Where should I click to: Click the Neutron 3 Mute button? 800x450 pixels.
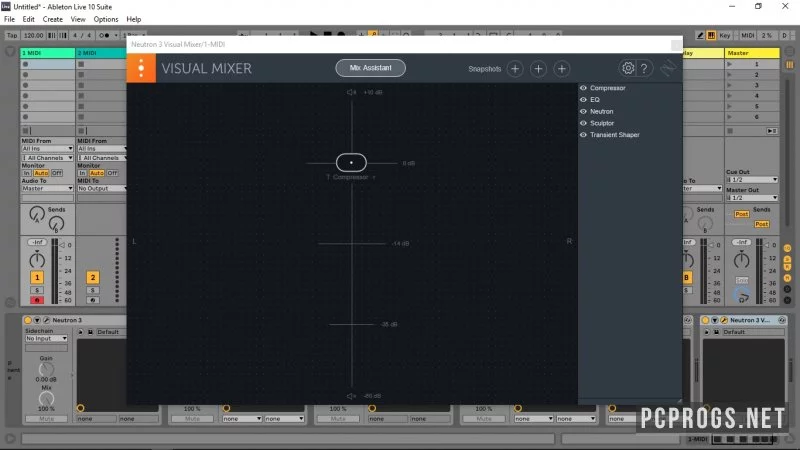[x=46, y=418]
